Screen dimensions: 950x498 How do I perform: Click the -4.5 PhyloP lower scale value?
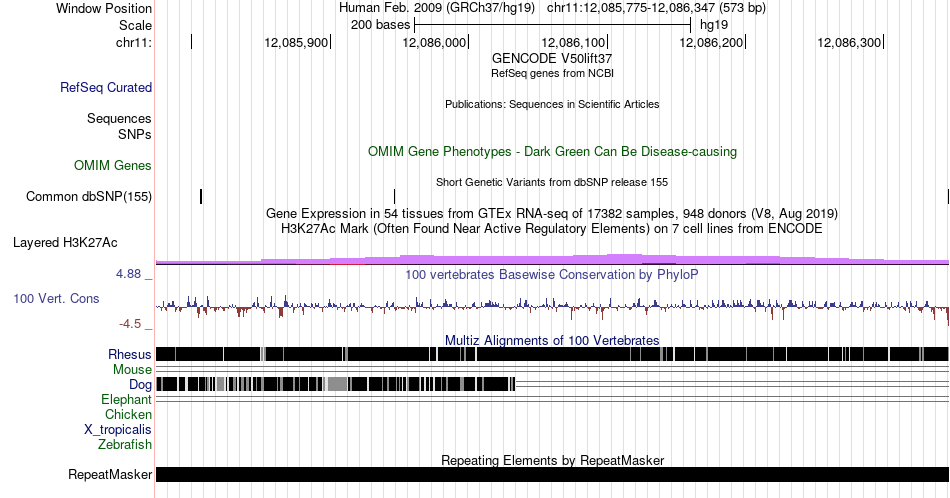(130, 324)
